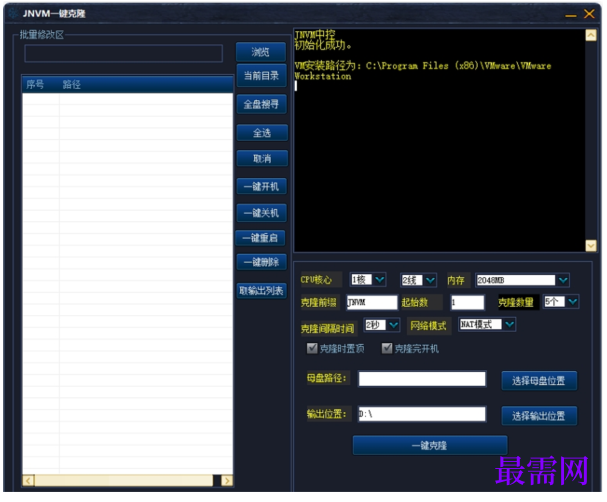This screenshot has width=607, height=502.
Task: Click the list's horizontal scrollbar thumb
Action: point(123,480)
